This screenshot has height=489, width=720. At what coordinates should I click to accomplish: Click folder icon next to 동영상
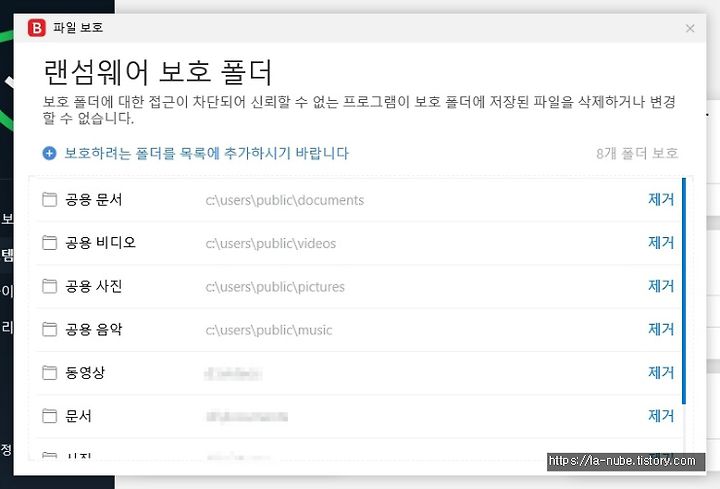50,372
